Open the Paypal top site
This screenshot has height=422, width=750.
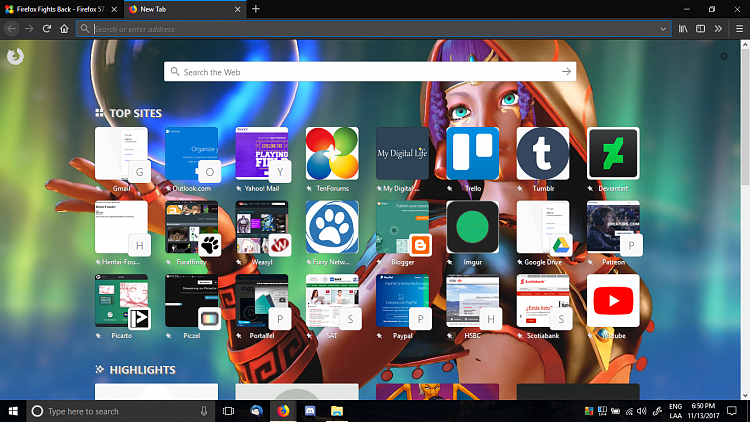[x=403, y=301]
